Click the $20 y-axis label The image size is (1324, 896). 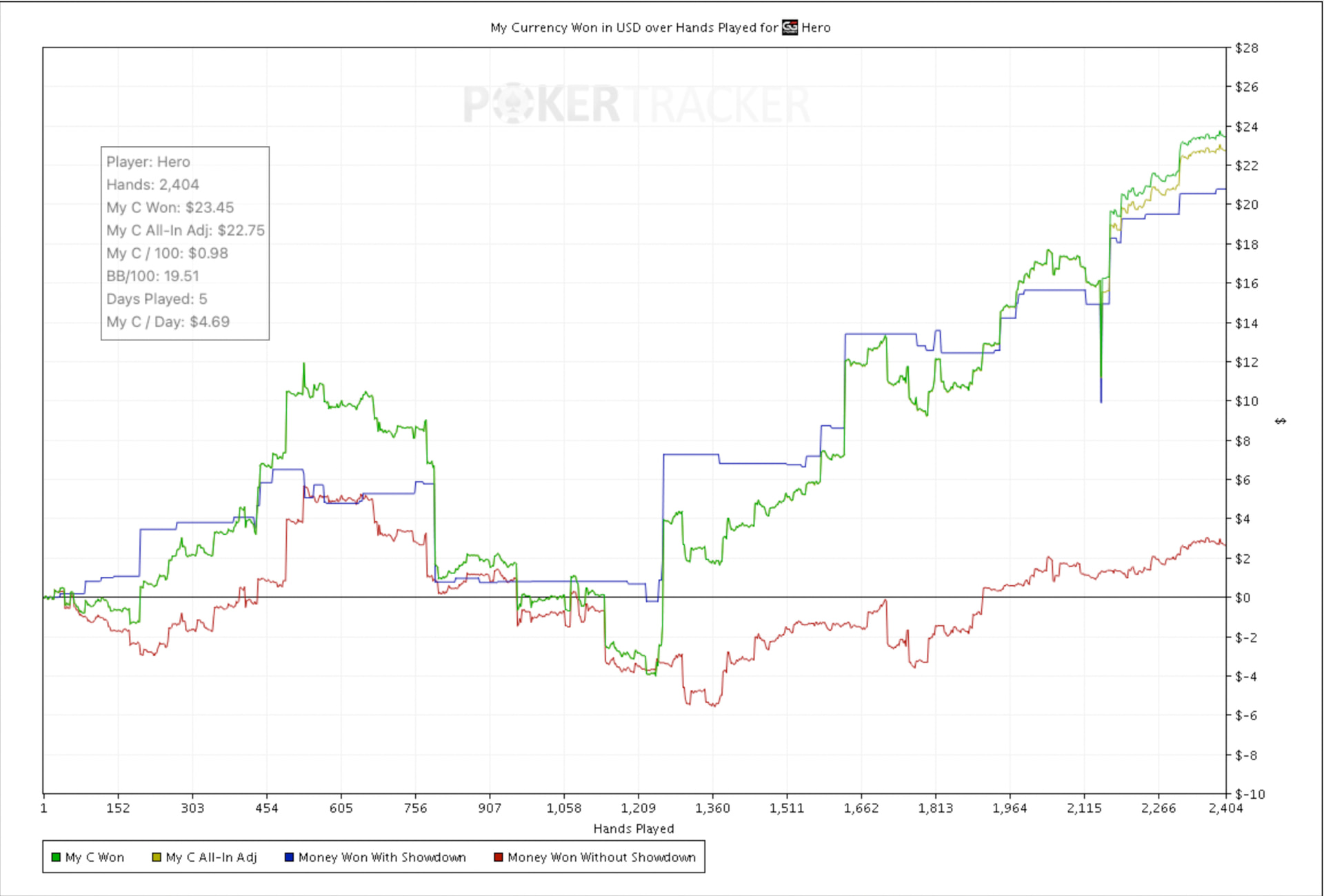point(1247,205)
